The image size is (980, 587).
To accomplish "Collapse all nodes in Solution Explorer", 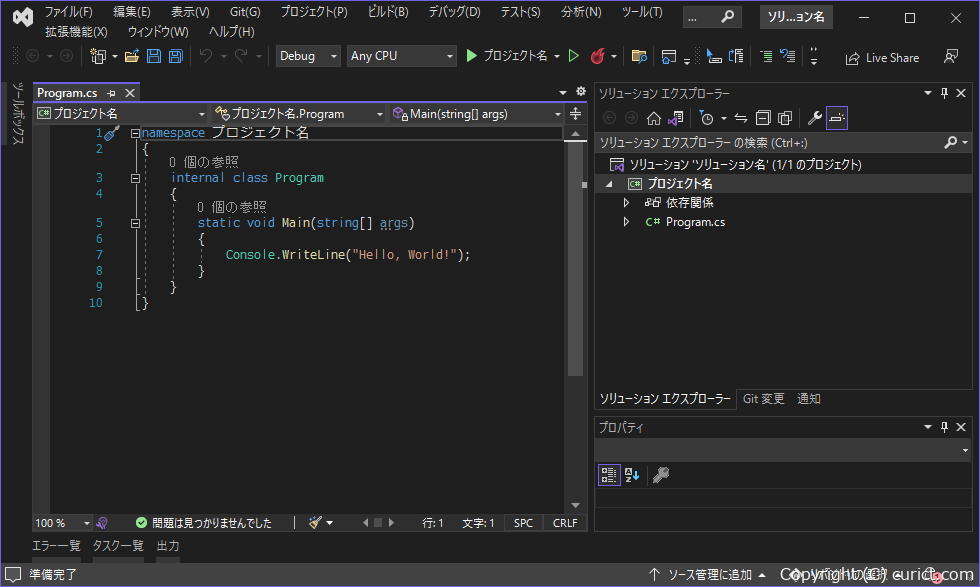I will [x=763, y=118].
